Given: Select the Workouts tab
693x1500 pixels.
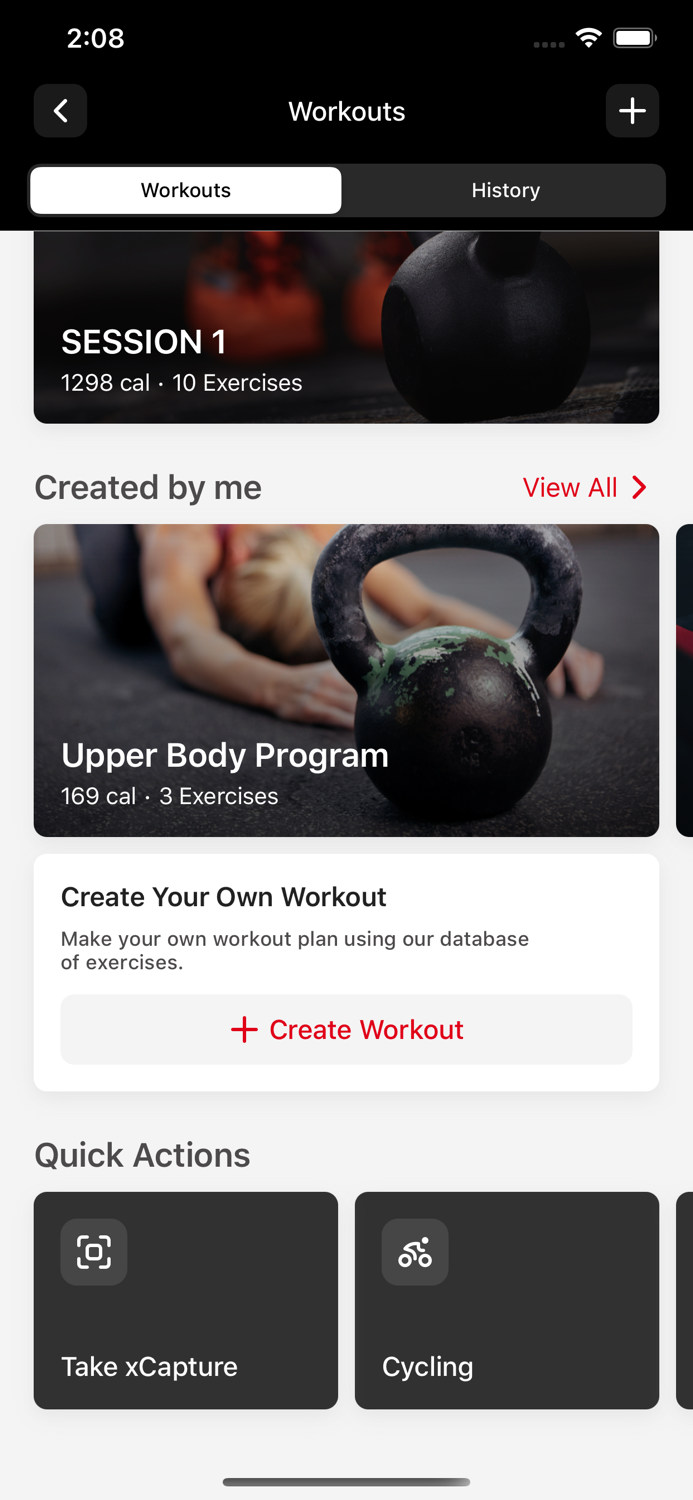Looking at the screenshot, I should pos(186,190).
